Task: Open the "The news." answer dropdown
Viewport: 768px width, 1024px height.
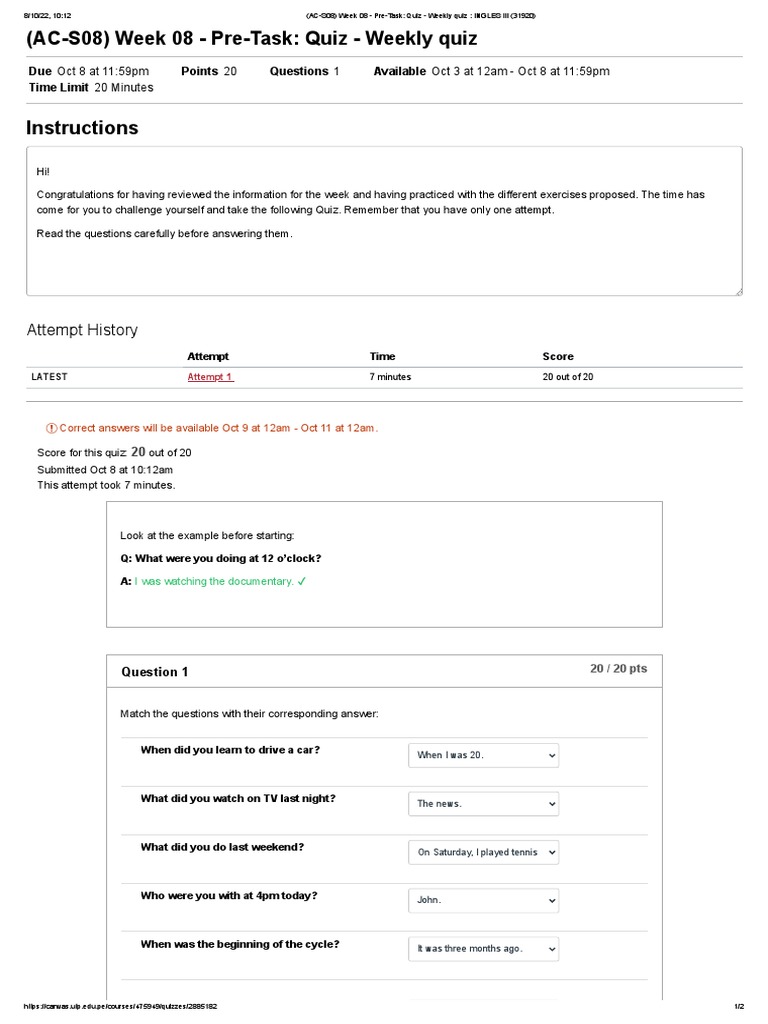Action: click(x=483, y=804)
